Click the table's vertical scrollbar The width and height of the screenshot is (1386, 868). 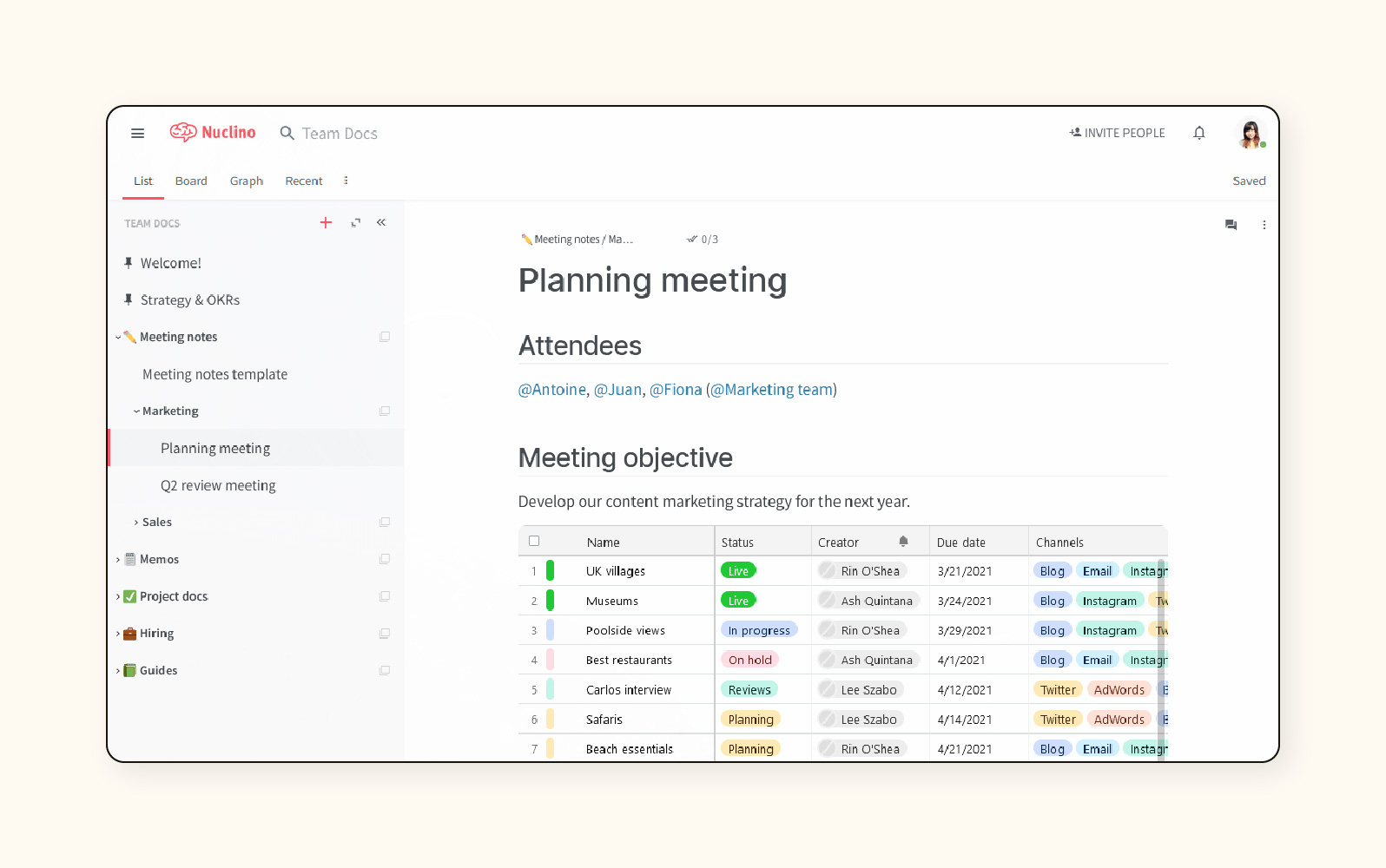tap(1161, 660)
